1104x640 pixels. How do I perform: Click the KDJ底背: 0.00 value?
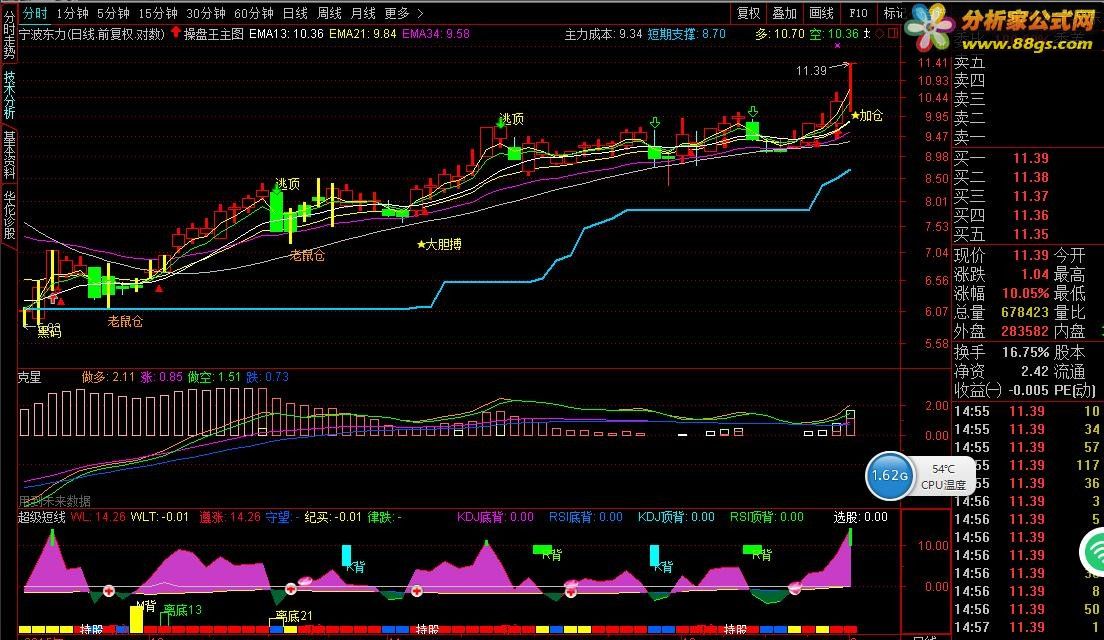pos(496,517)
